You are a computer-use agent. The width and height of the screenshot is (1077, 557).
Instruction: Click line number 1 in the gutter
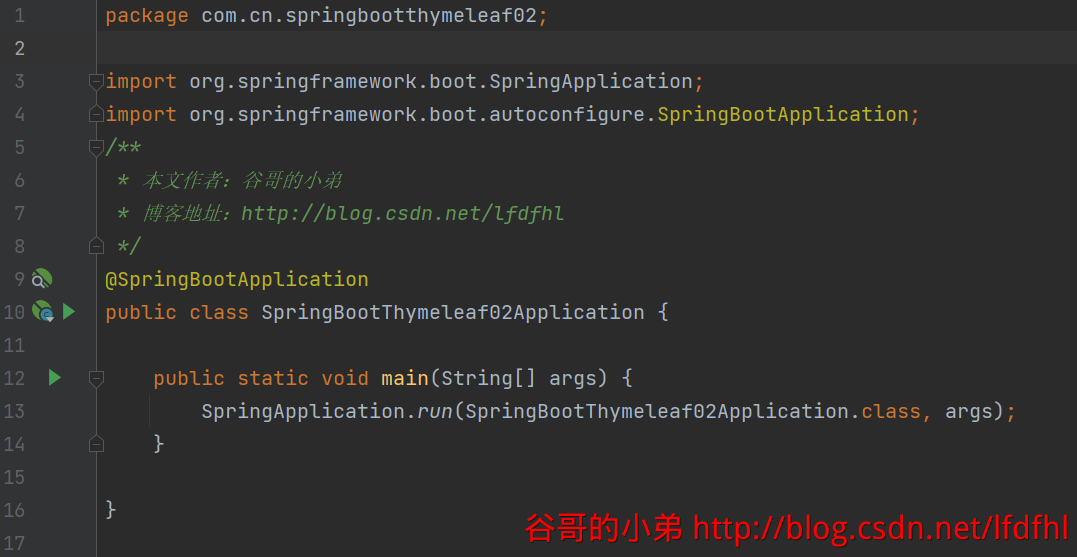[19, 16]
